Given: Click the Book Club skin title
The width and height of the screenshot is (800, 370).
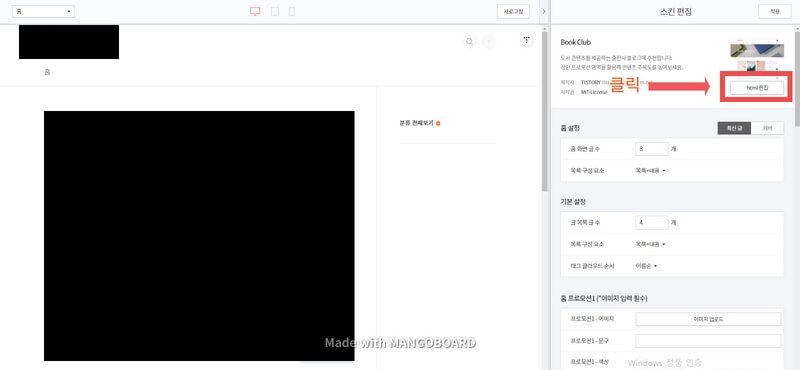Looking at the screenshot, I should (x=576, y=42).
